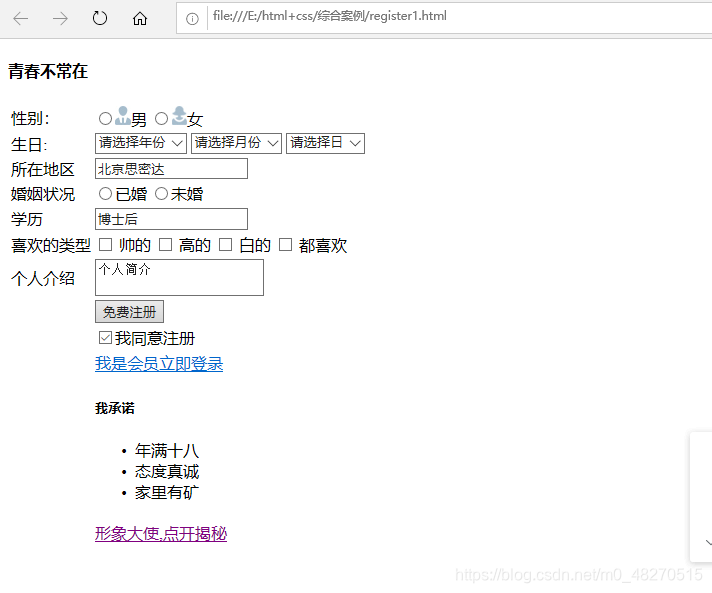Open the 请选择月份 dropdown

coord(236,143)
